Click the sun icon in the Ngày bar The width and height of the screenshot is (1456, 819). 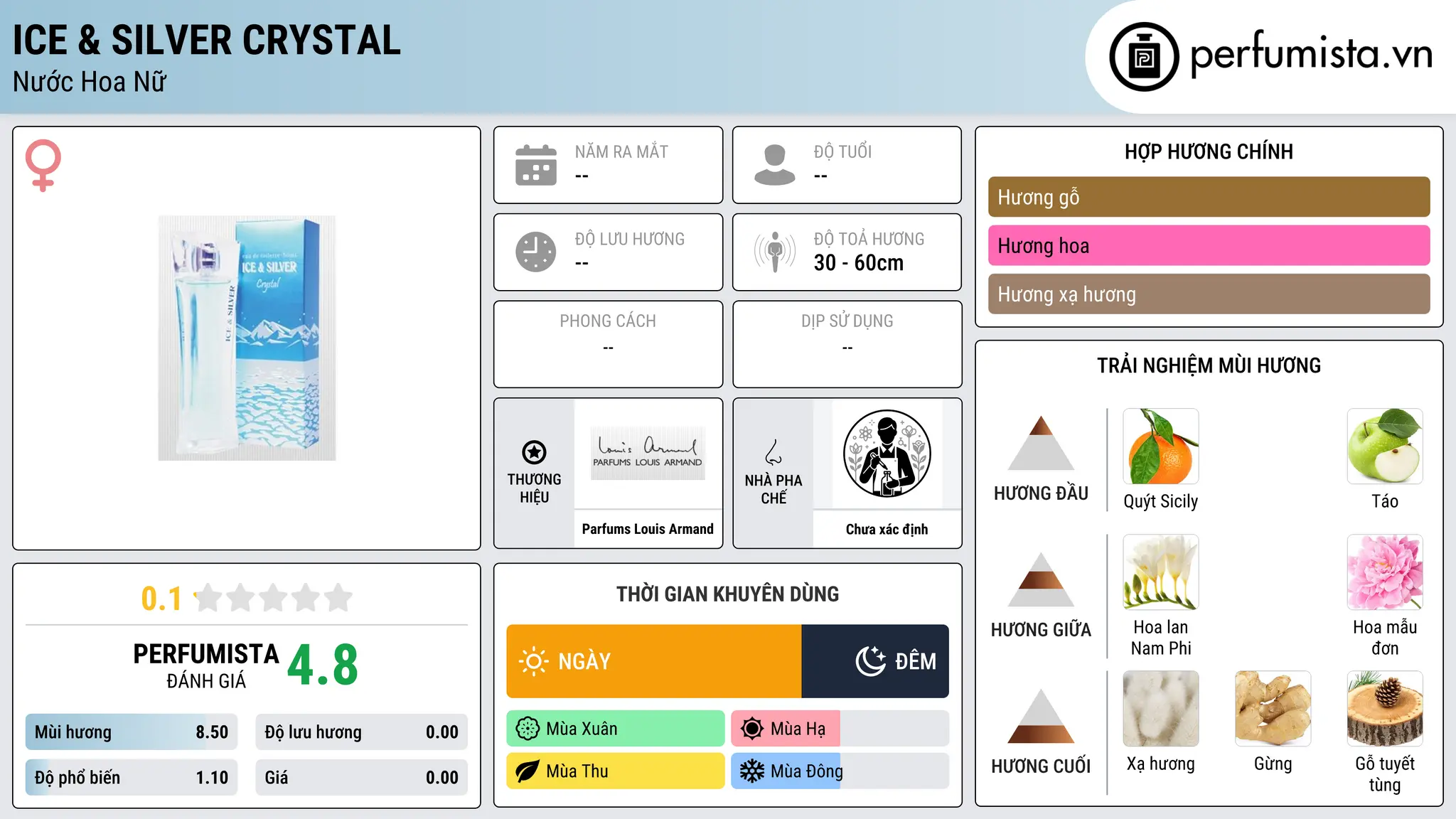pos(533,661)
